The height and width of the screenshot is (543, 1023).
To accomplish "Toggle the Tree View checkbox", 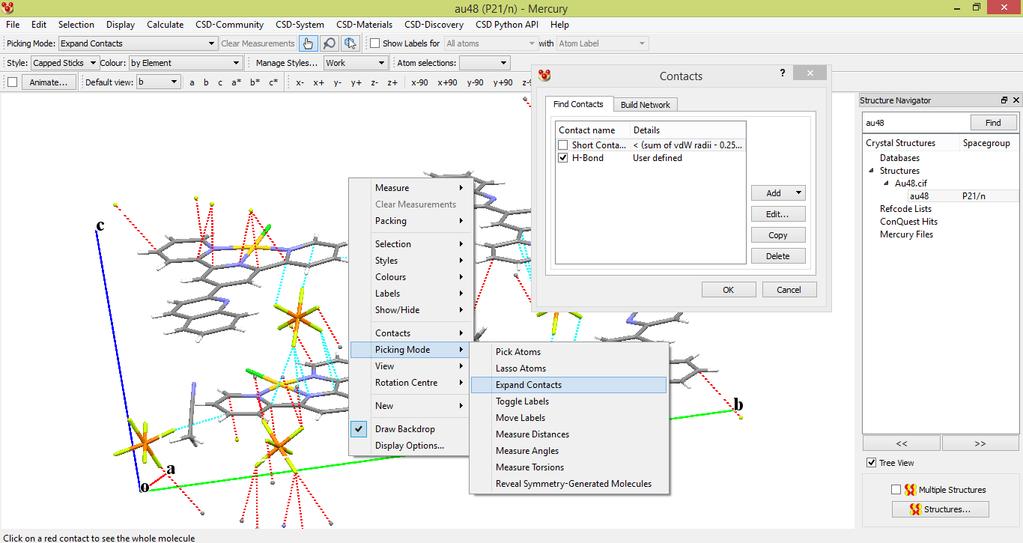I will coord(871,463).
